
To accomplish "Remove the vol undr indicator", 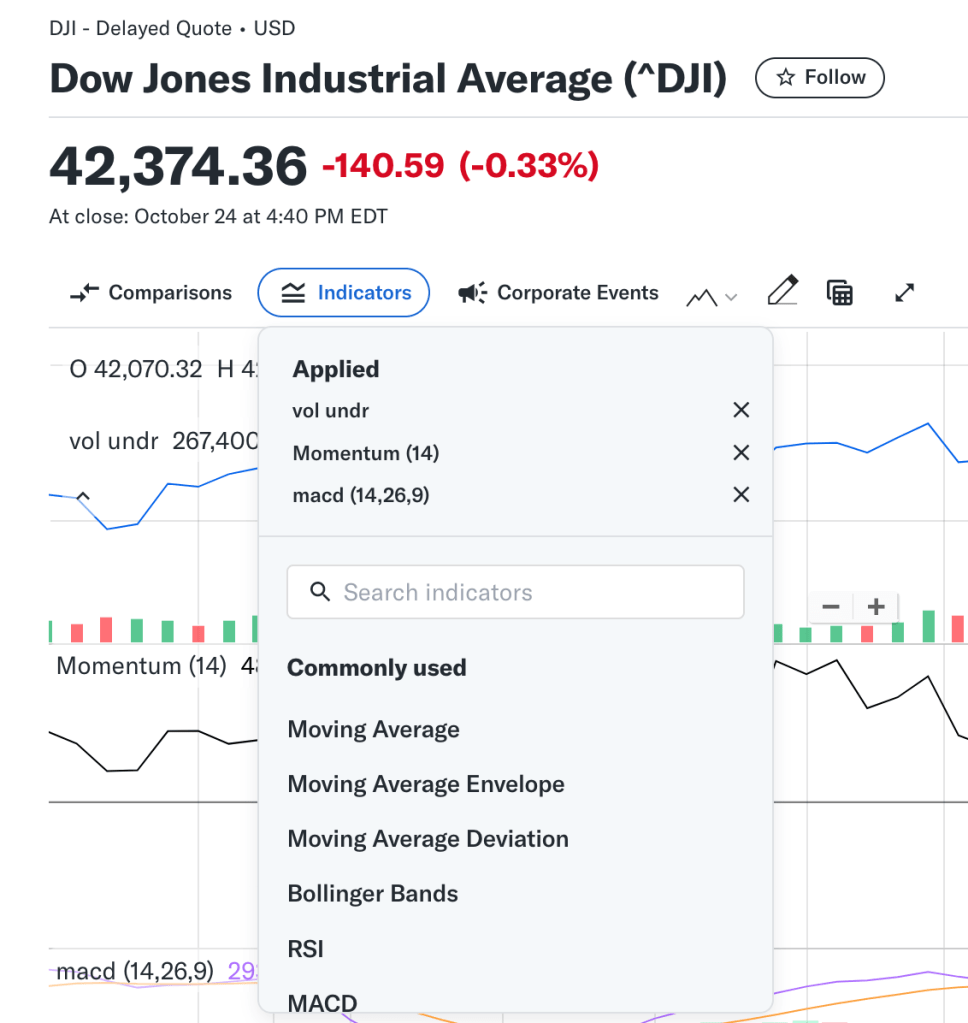I will (740, 410).
